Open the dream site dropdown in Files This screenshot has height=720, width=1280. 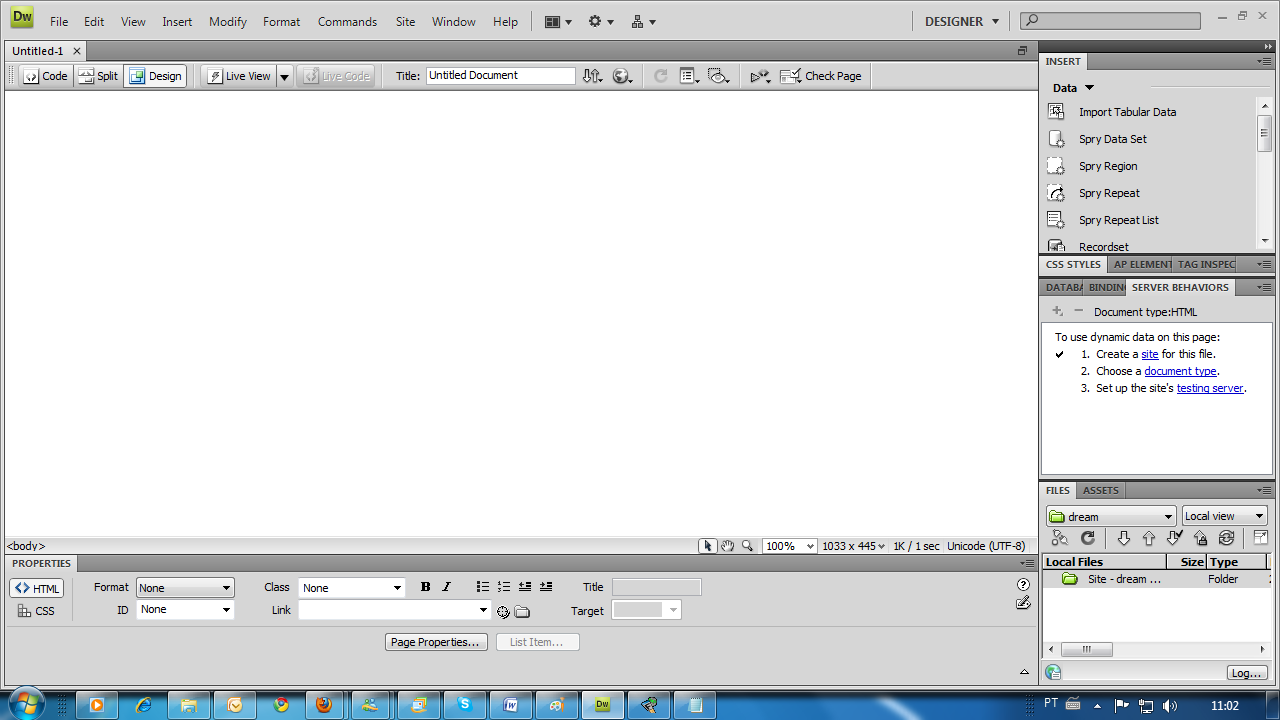click(1111, 516)
